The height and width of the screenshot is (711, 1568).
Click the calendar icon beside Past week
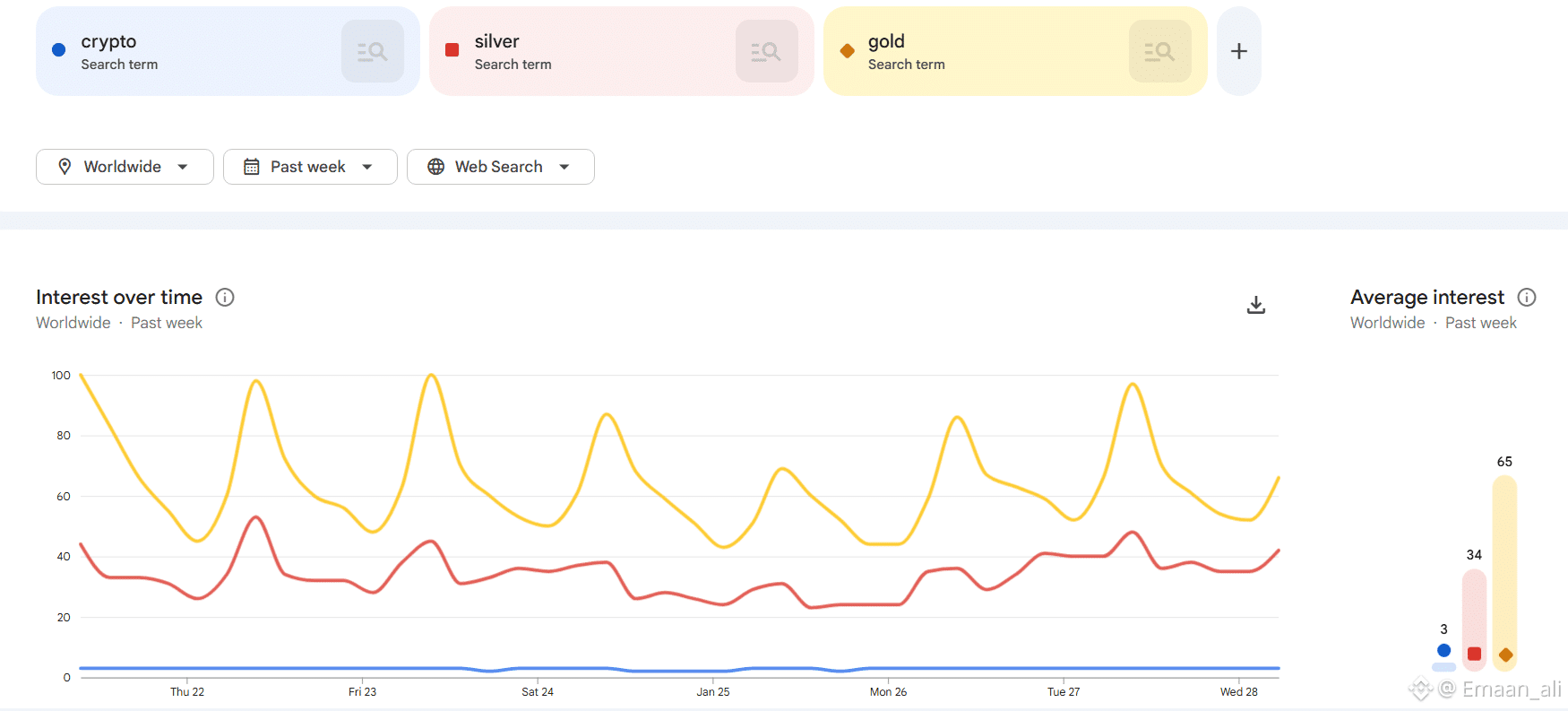tap(252, 167)
